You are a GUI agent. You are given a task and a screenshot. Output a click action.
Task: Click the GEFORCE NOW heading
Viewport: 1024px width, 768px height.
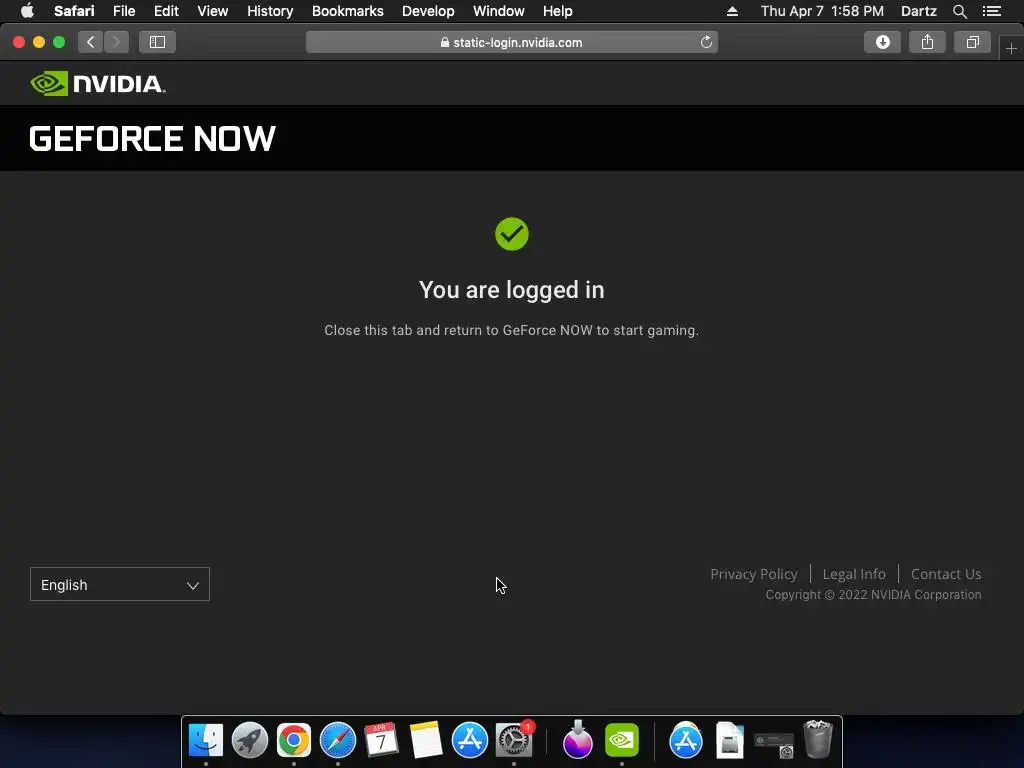(152, 138)
